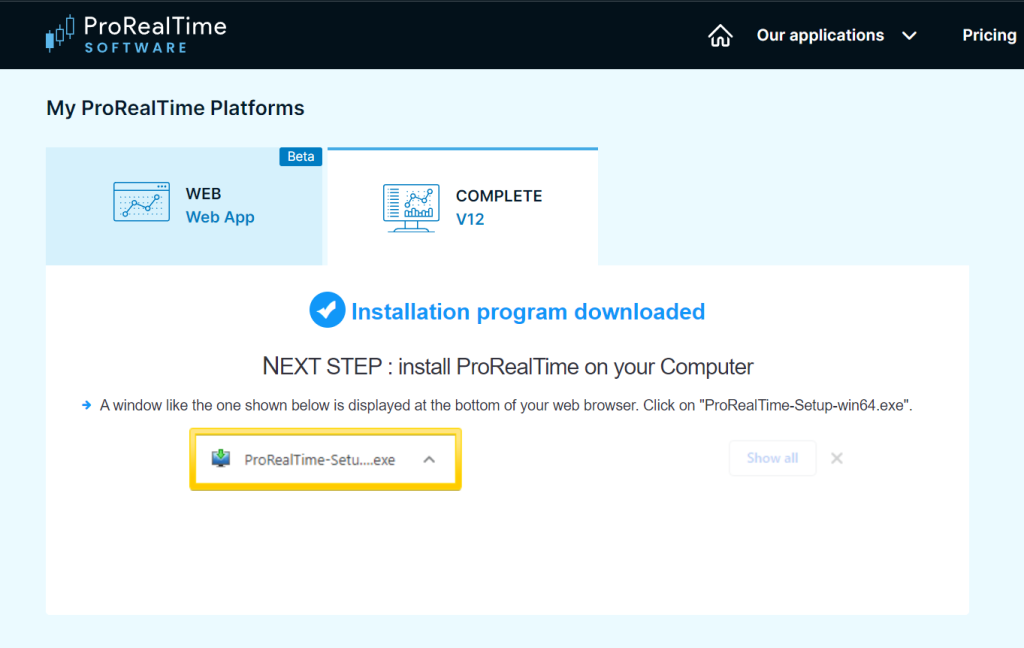Click the installer file icon in download bar
The image size is (1024, 648).
coord(221,459)
